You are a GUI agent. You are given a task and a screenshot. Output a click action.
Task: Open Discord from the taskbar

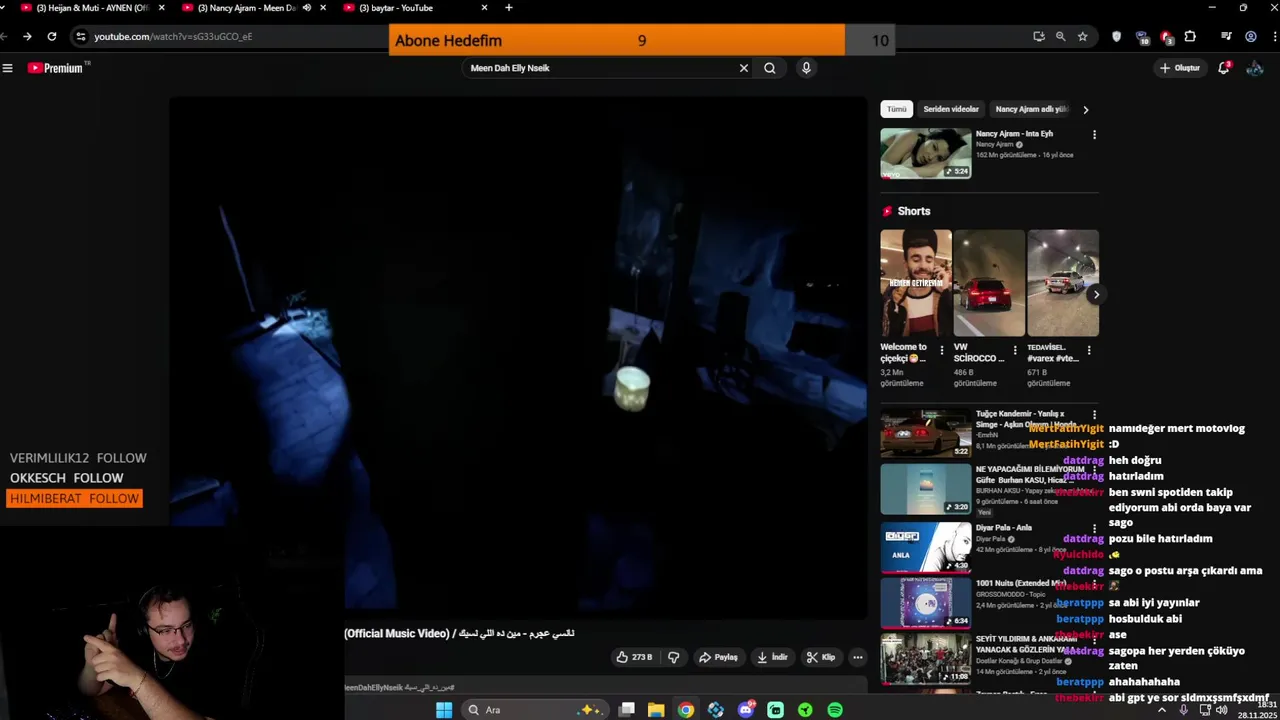coord(746,710)
